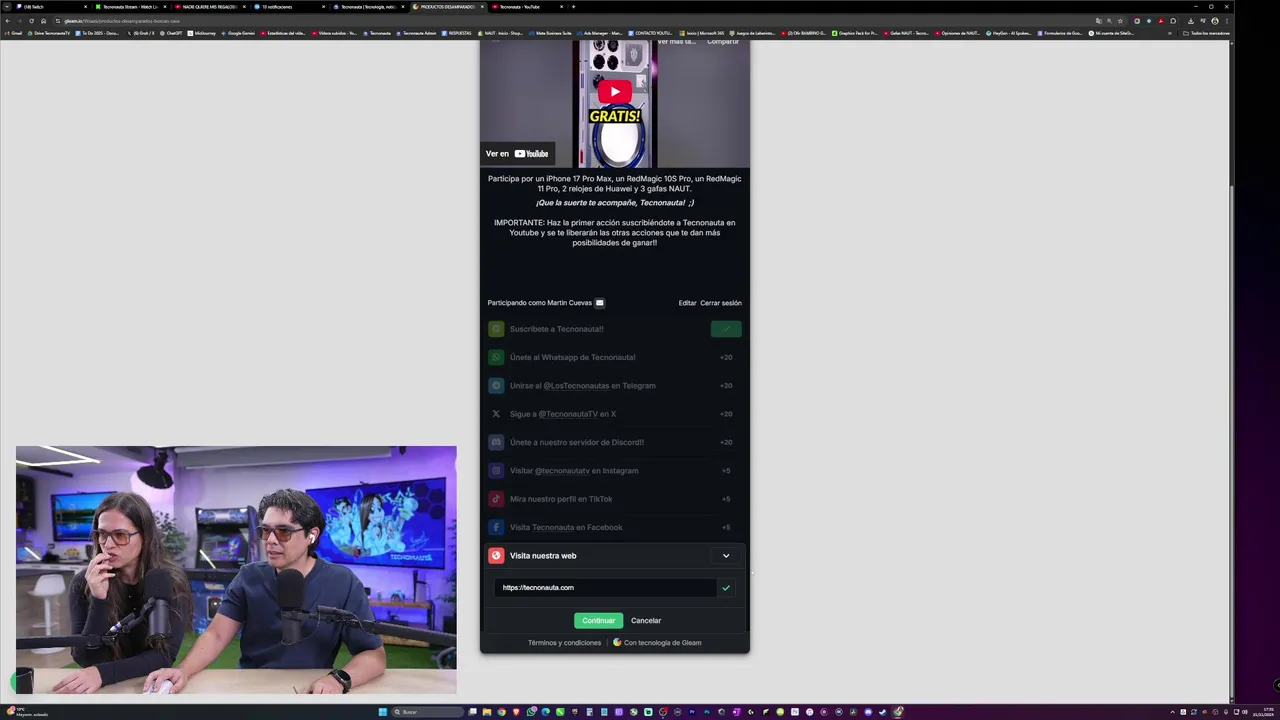Switch to the 10 notificaciones tab

click(288, 7)
